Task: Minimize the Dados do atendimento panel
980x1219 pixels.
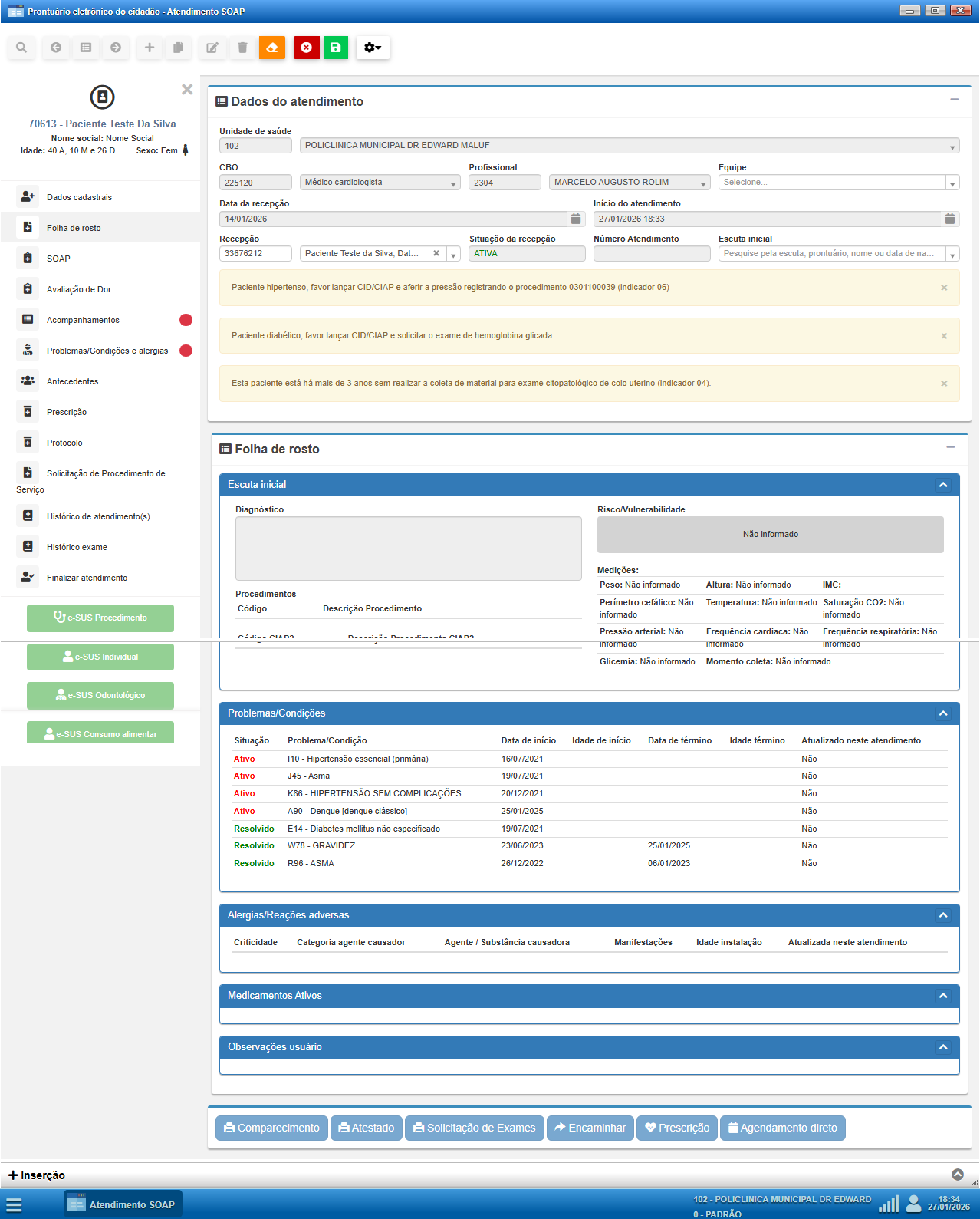Action: pyautogui.click(x=954, y=100)
